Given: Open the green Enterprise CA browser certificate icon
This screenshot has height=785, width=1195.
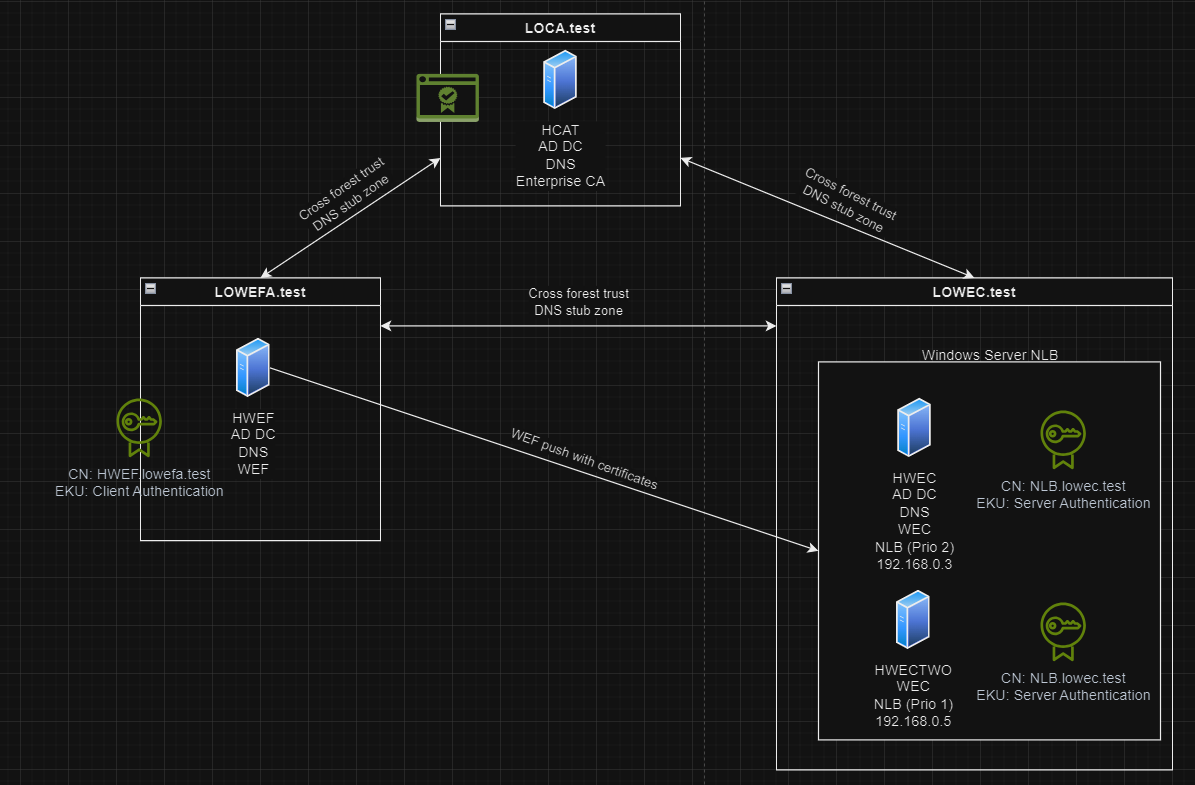Looking at the screenshot, I should coord(447,97).
